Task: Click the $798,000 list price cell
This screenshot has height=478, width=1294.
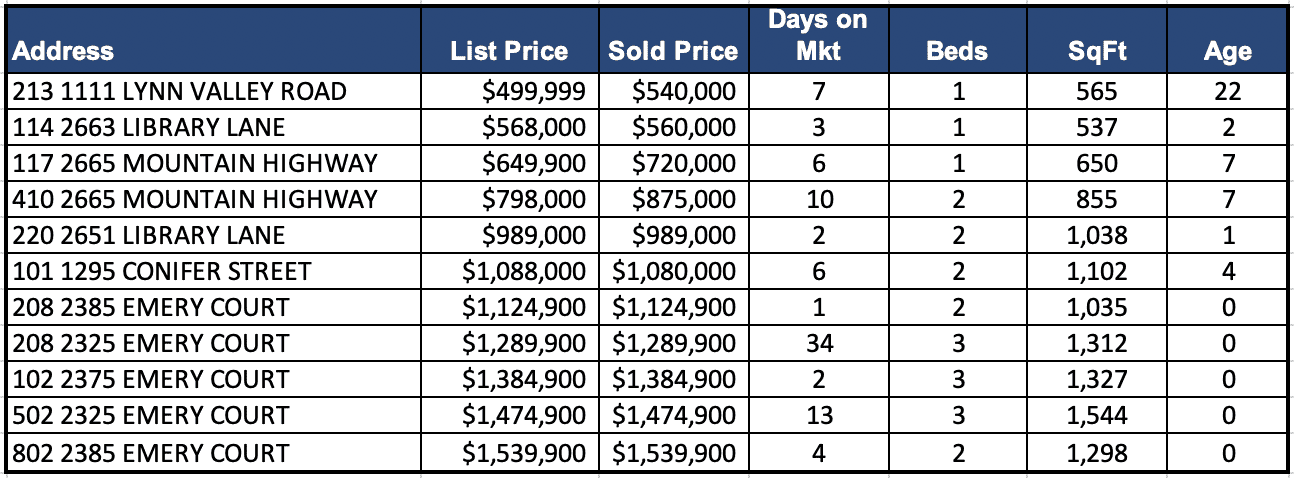Action: pos(534,200)
